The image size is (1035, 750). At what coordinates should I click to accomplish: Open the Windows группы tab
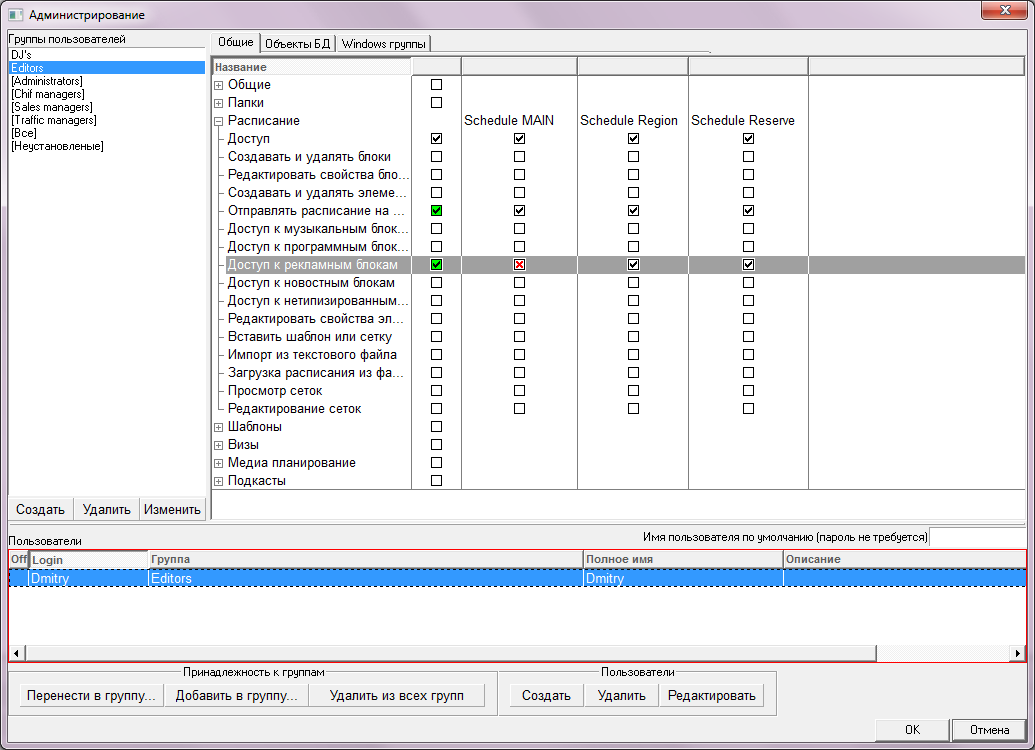point(384,44)
